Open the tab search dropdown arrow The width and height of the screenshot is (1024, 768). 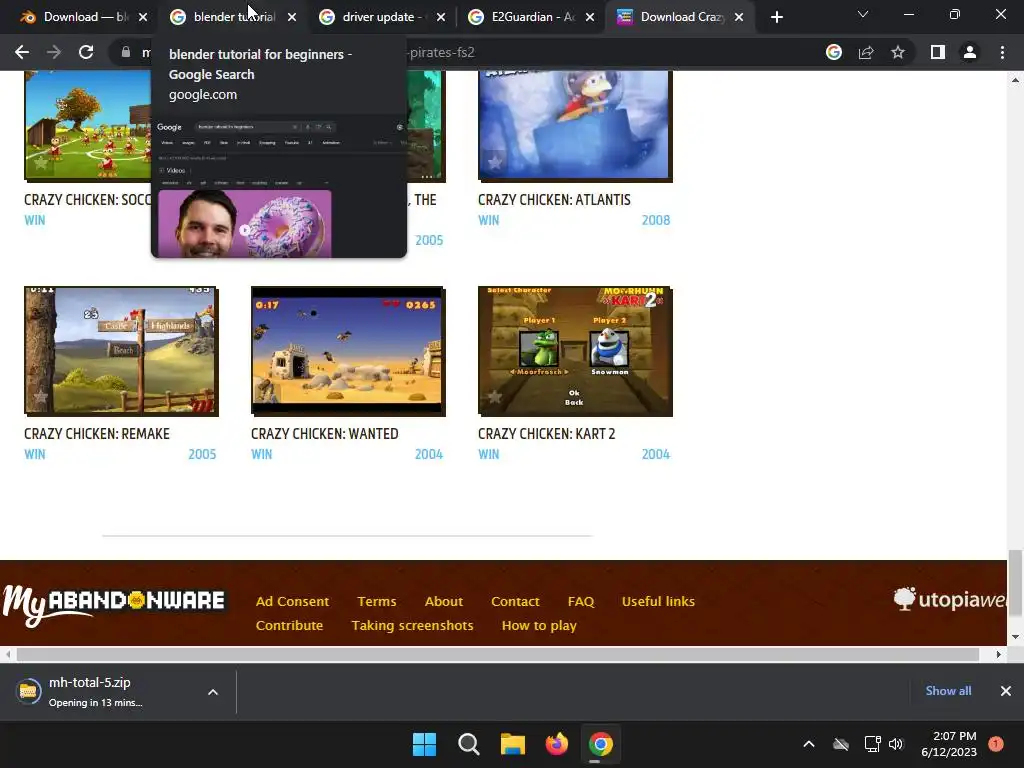(x=863, y=14)
